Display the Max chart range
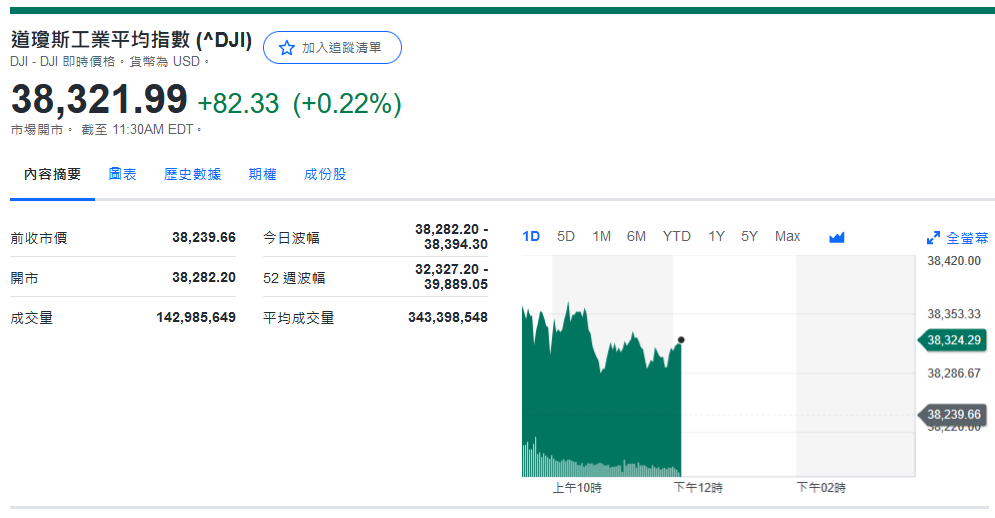The height and width of the screenshot is (518, 995). click(787, 237)
